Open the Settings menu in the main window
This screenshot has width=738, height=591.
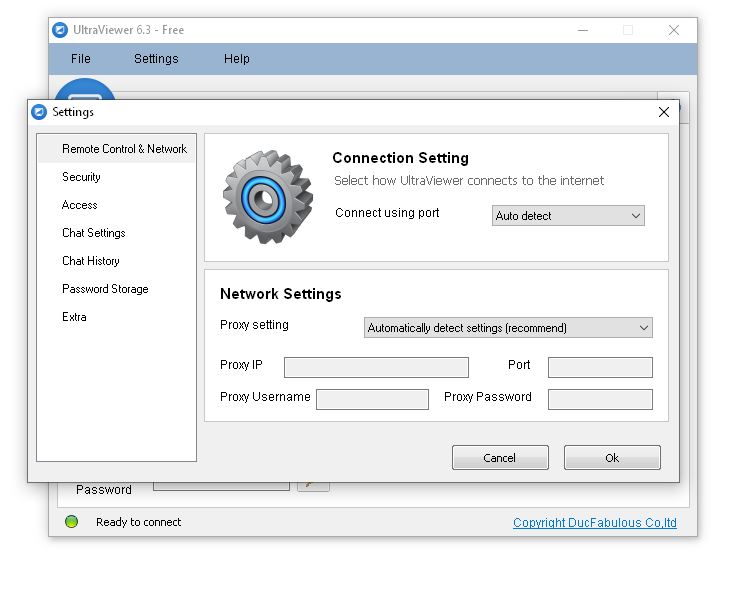(156, 59)
